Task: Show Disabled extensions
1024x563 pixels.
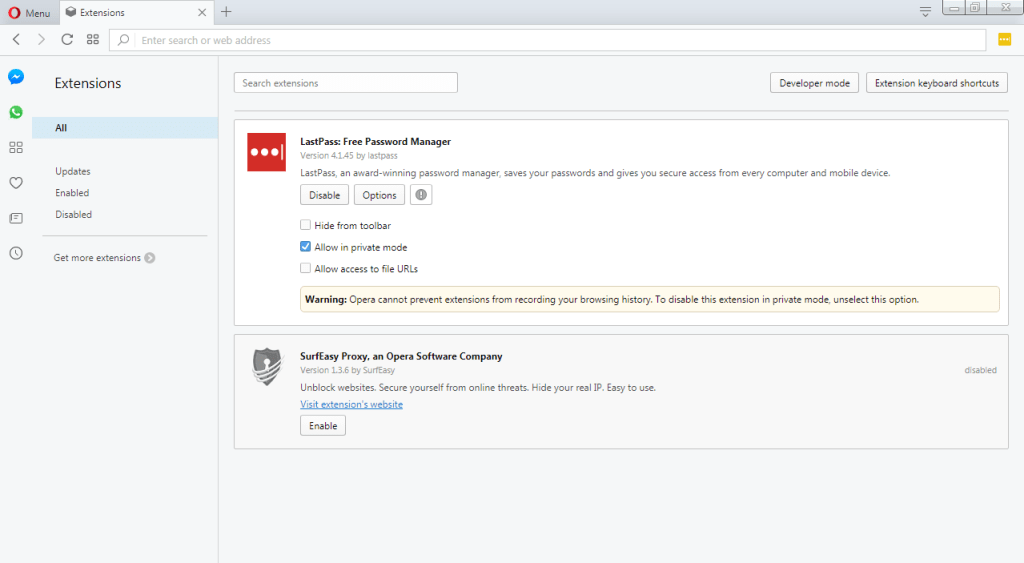Action: pyautogui.click(x=73, y=214)
